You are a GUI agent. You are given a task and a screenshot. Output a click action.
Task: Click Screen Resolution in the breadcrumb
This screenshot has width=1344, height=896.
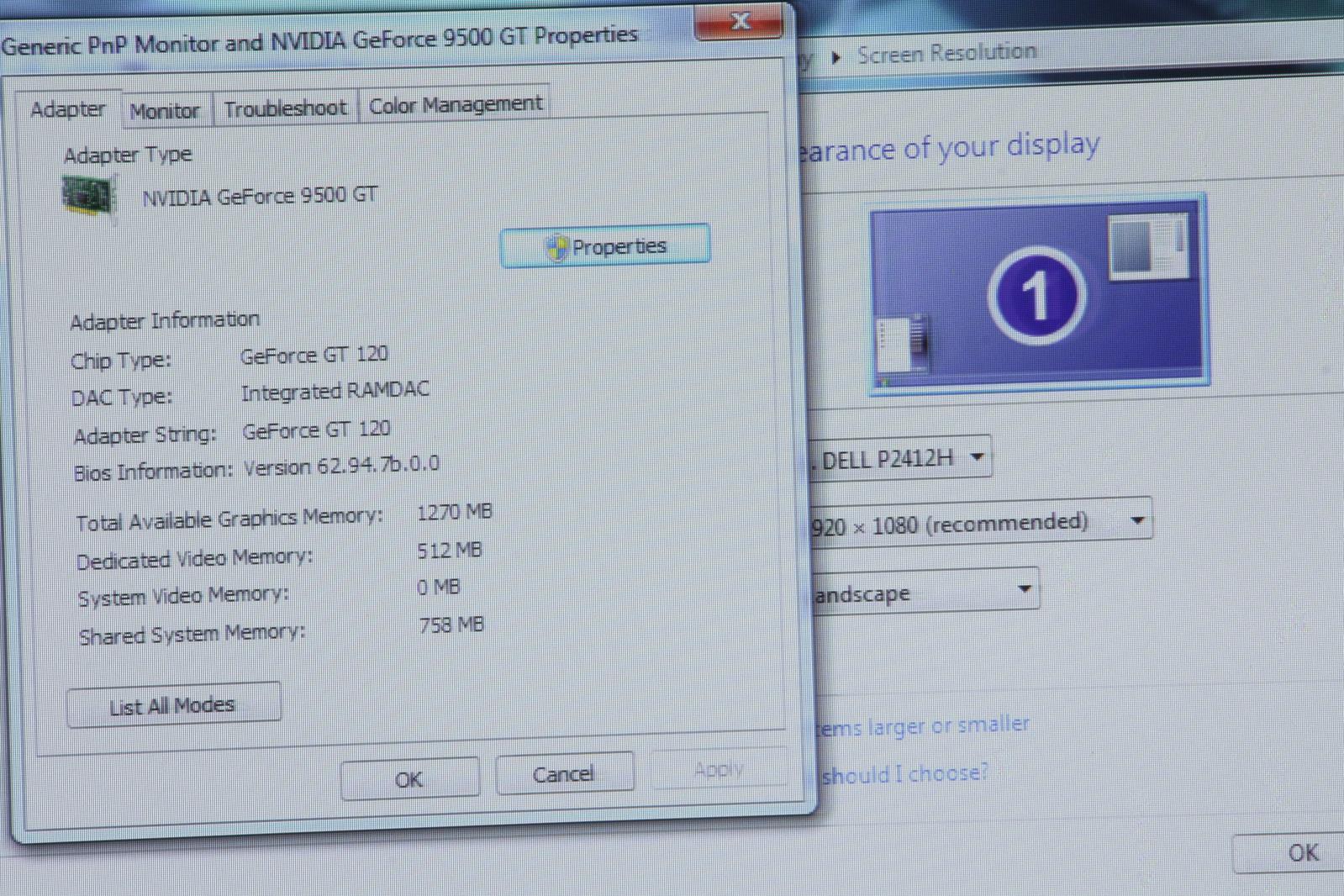(x=946, y=53)
